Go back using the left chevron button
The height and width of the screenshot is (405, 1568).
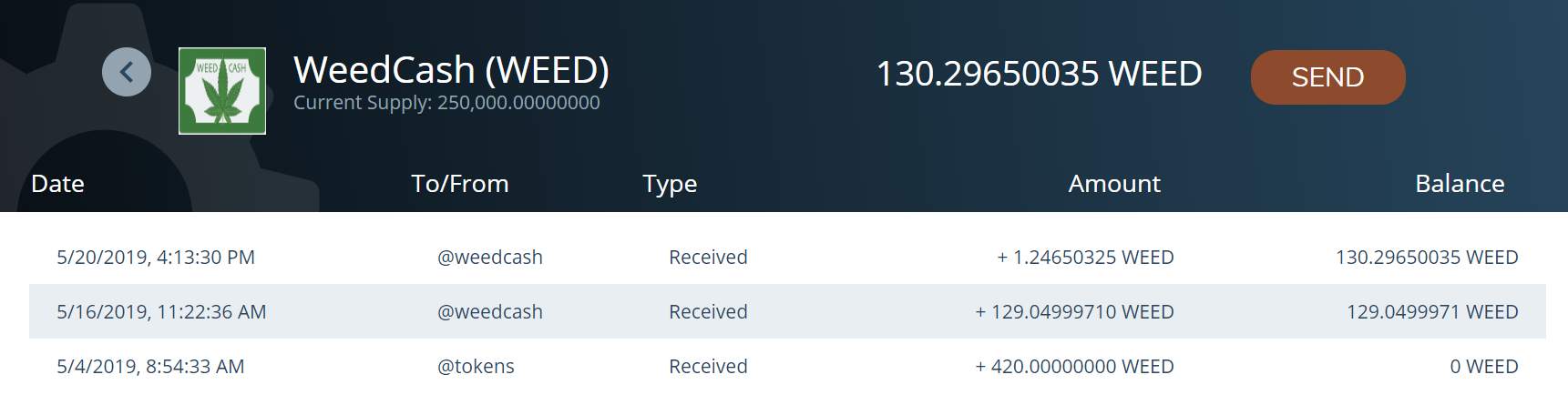pos(127,72)
